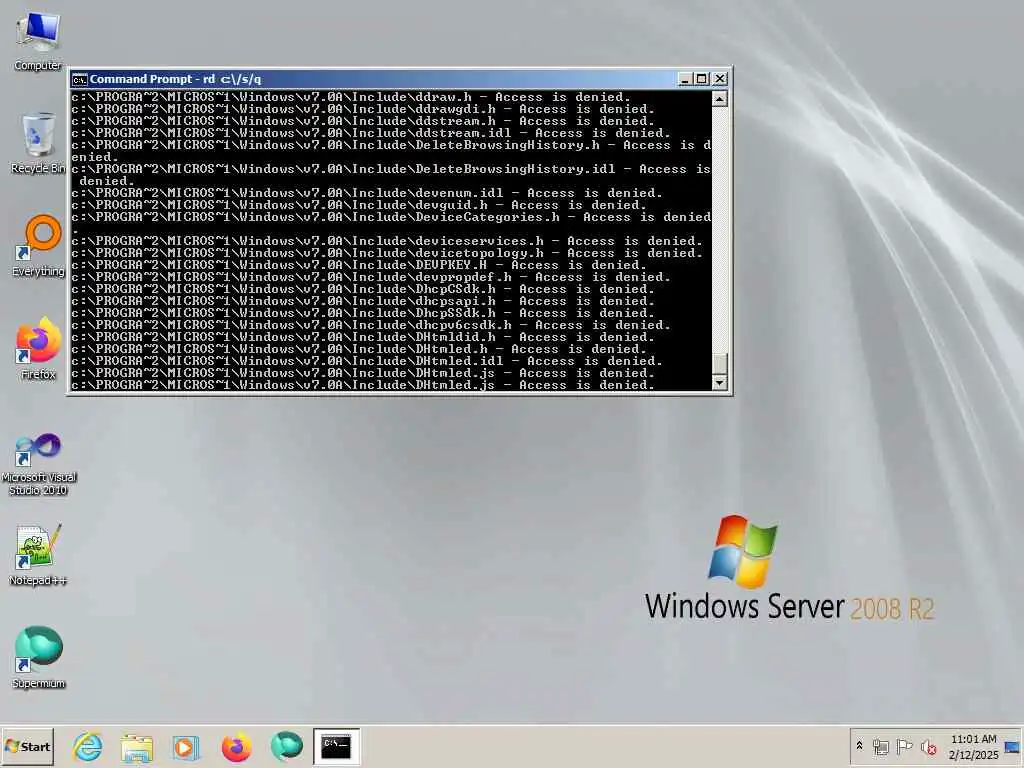
Task: Launch the Everything search shortcut
Action: coord(38,246)
